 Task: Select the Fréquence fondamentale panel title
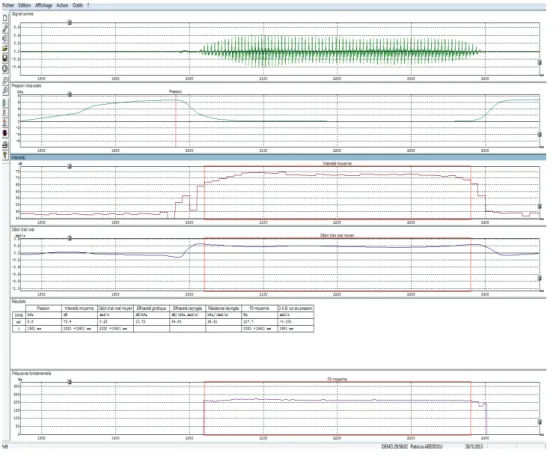32,373
